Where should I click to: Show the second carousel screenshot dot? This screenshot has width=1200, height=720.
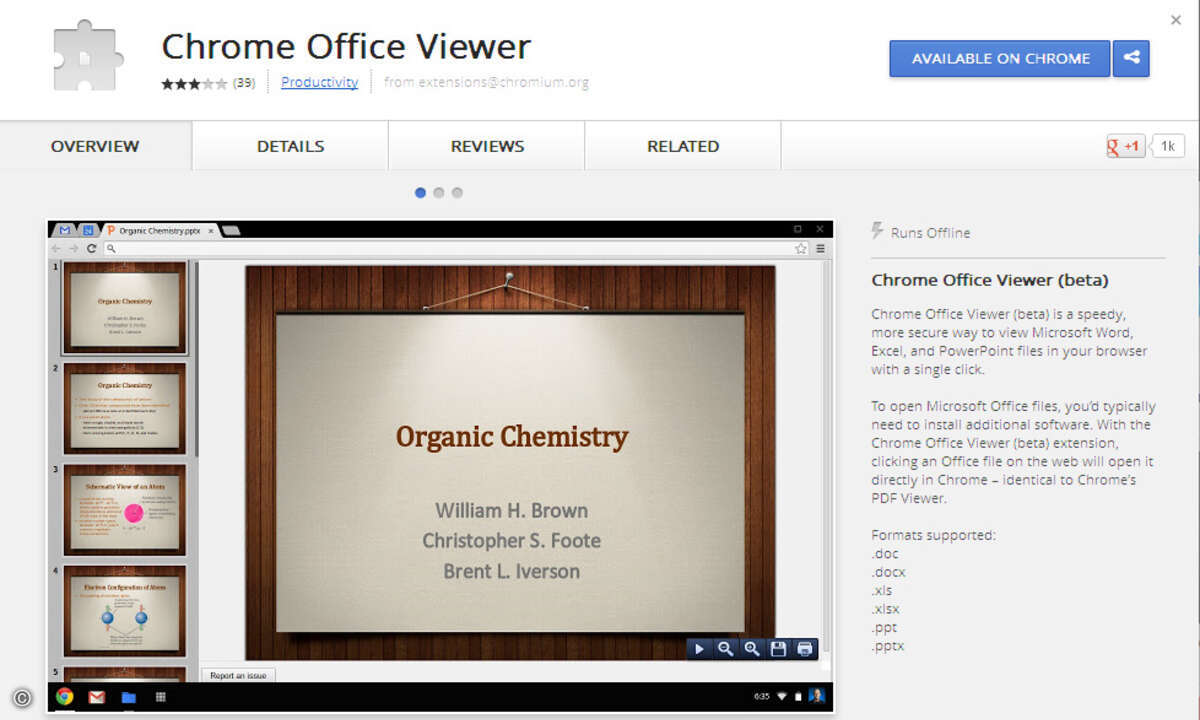pyautogui.click(x=438, y=193)
